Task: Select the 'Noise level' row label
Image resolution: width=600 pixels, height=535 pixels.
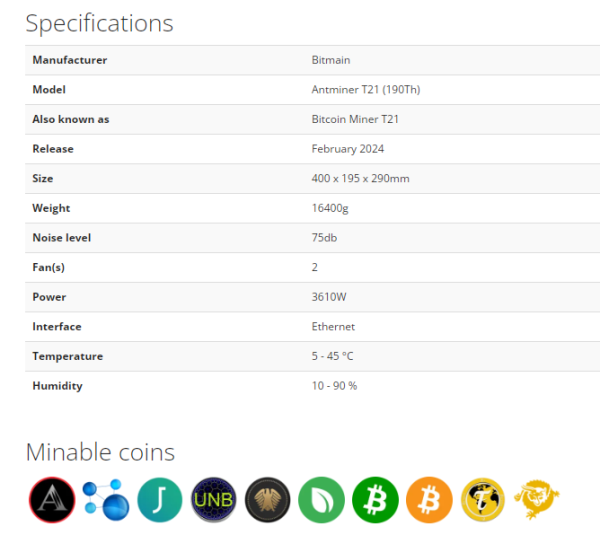Action: coord(62,238)
